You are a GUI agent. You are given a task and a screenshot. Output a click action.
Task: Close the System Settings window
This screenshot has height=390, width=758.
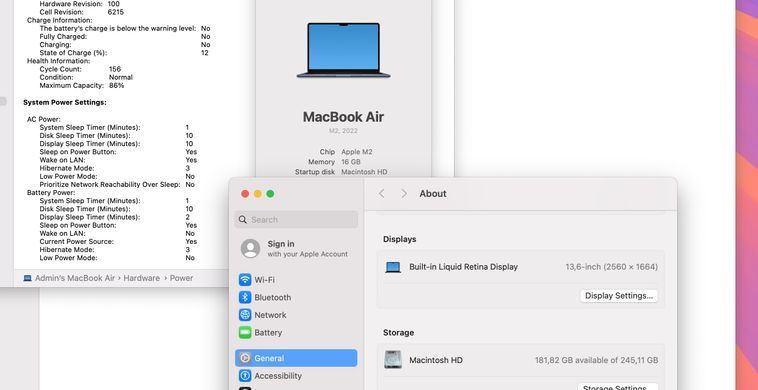coord(245,194)
